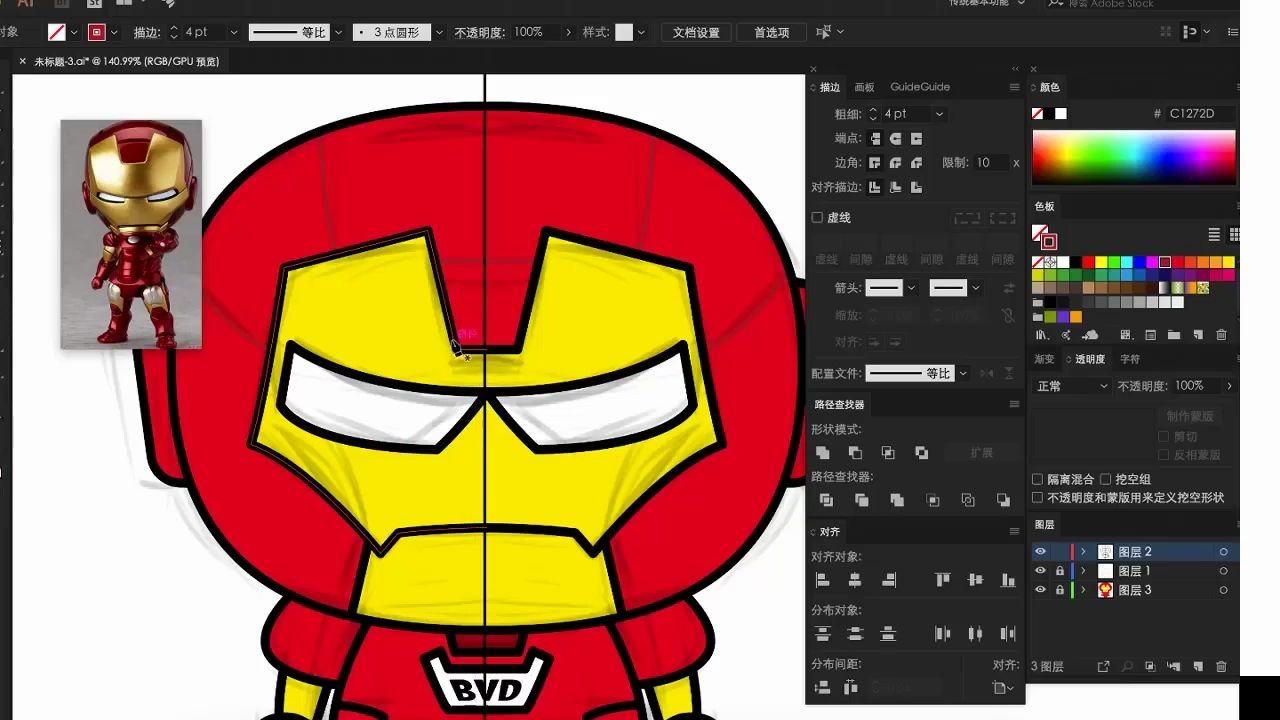Hide 图层 2 using its eye icon
This screenshot has height=720, width=1280.
pos(1040,552)
